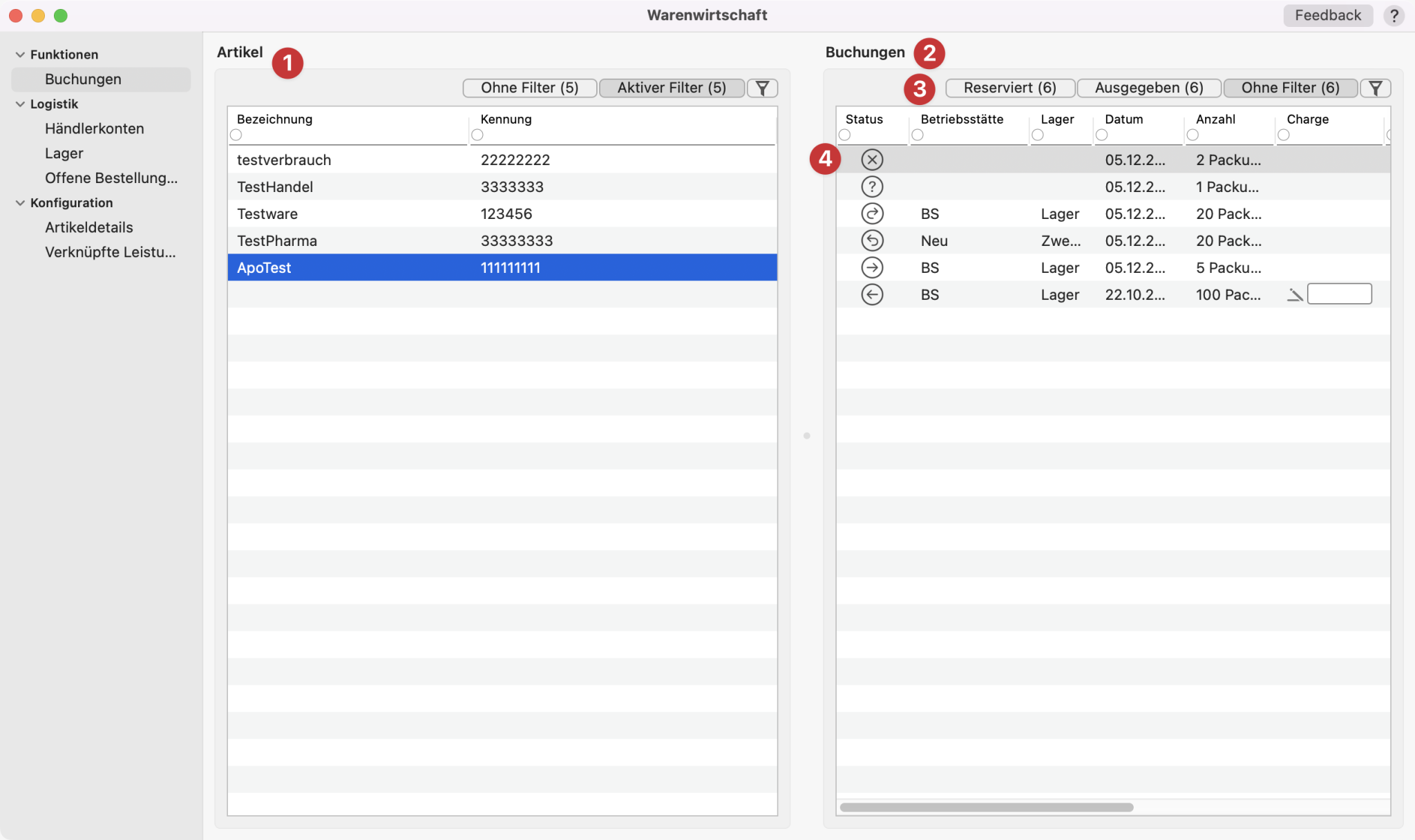Toggle Reserviert filter in Buchungen panel
The height and width of the screenshot is (840, 1415).
[1010, 88]
